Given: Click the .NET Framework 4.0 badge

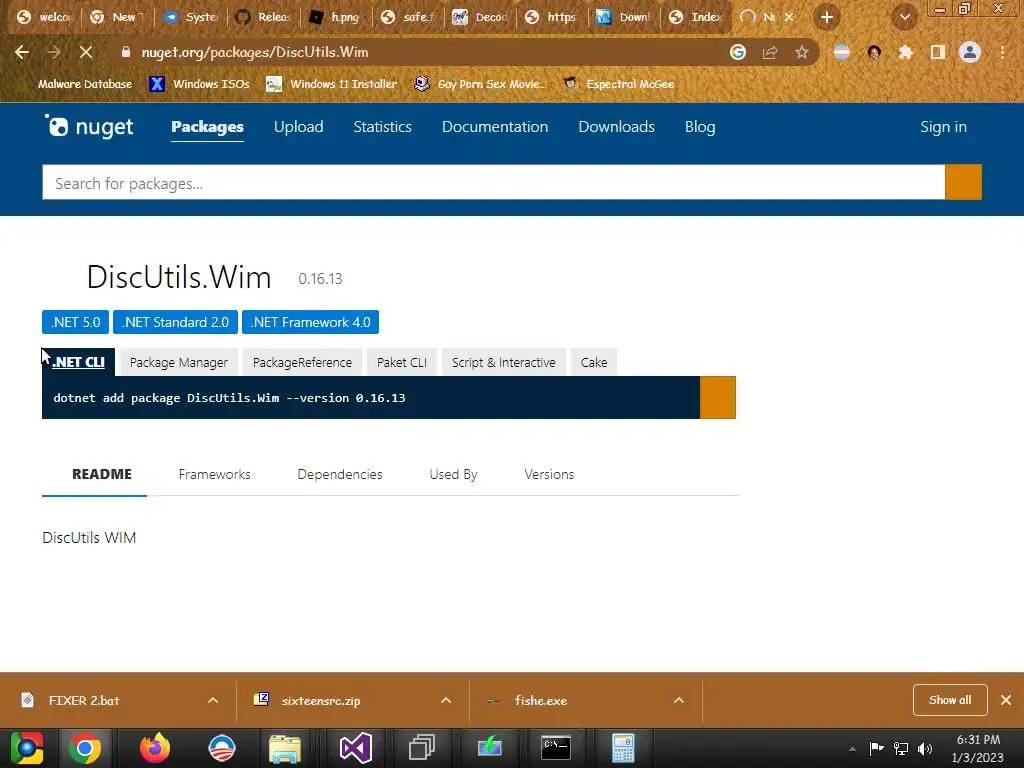Looking at the screenshot, I should (x=310, y=322).
